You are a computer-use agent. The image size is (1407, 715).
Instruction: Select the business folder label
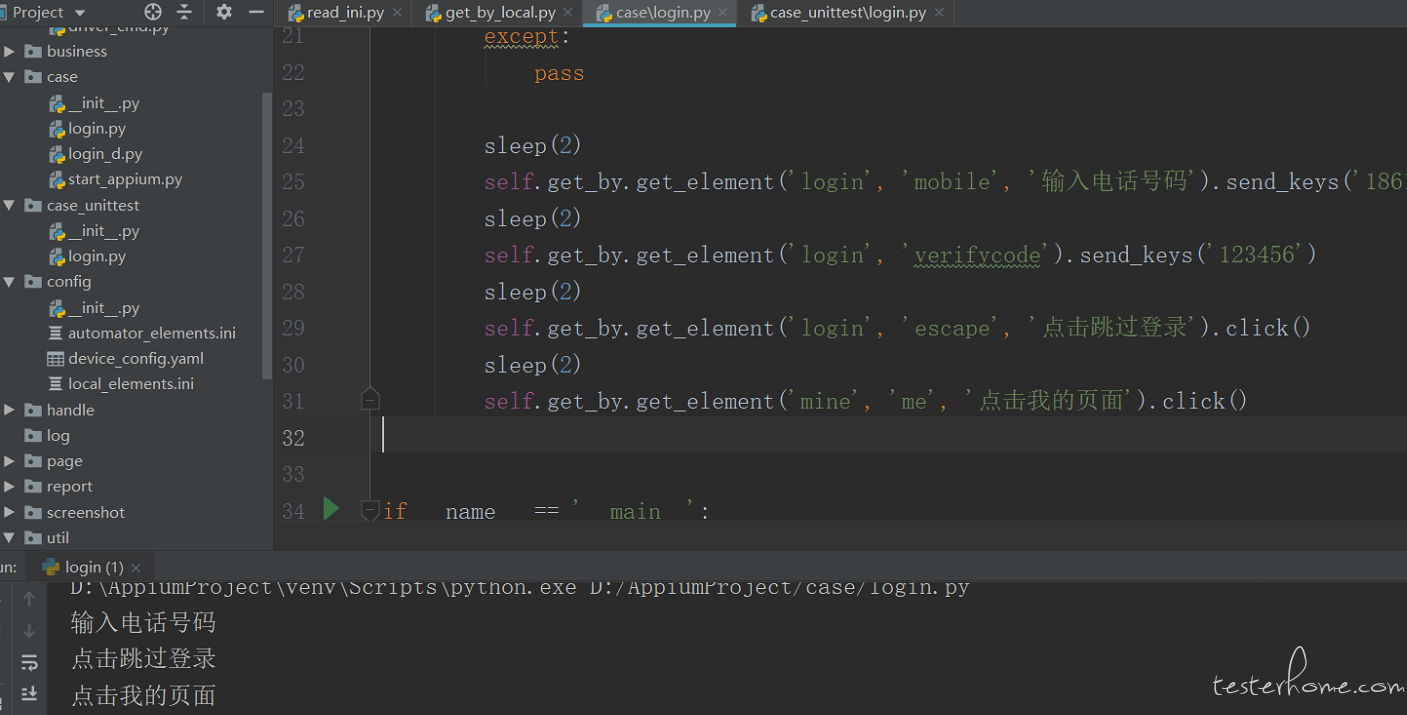pos(77,51)
